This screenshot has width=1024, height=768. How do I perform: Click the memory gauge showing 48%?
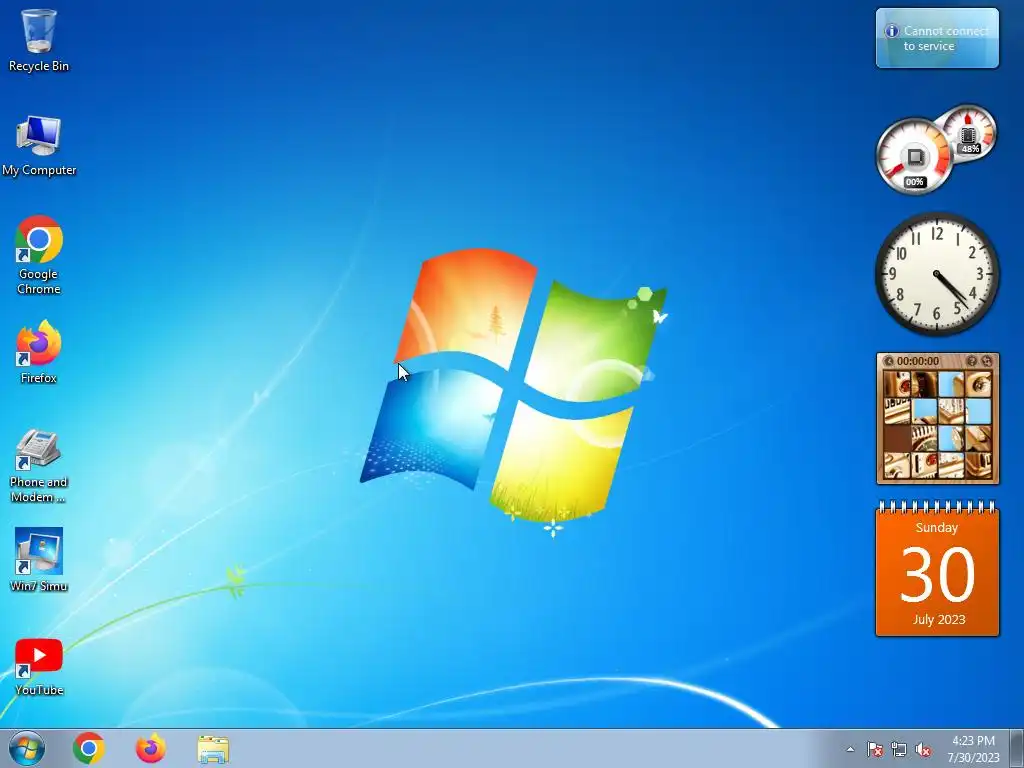pos(969,135)
